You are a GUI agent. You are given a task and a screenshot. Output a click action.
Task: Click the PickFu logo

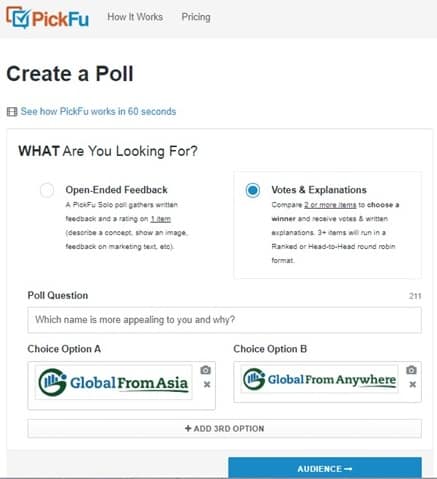point(48,18)
